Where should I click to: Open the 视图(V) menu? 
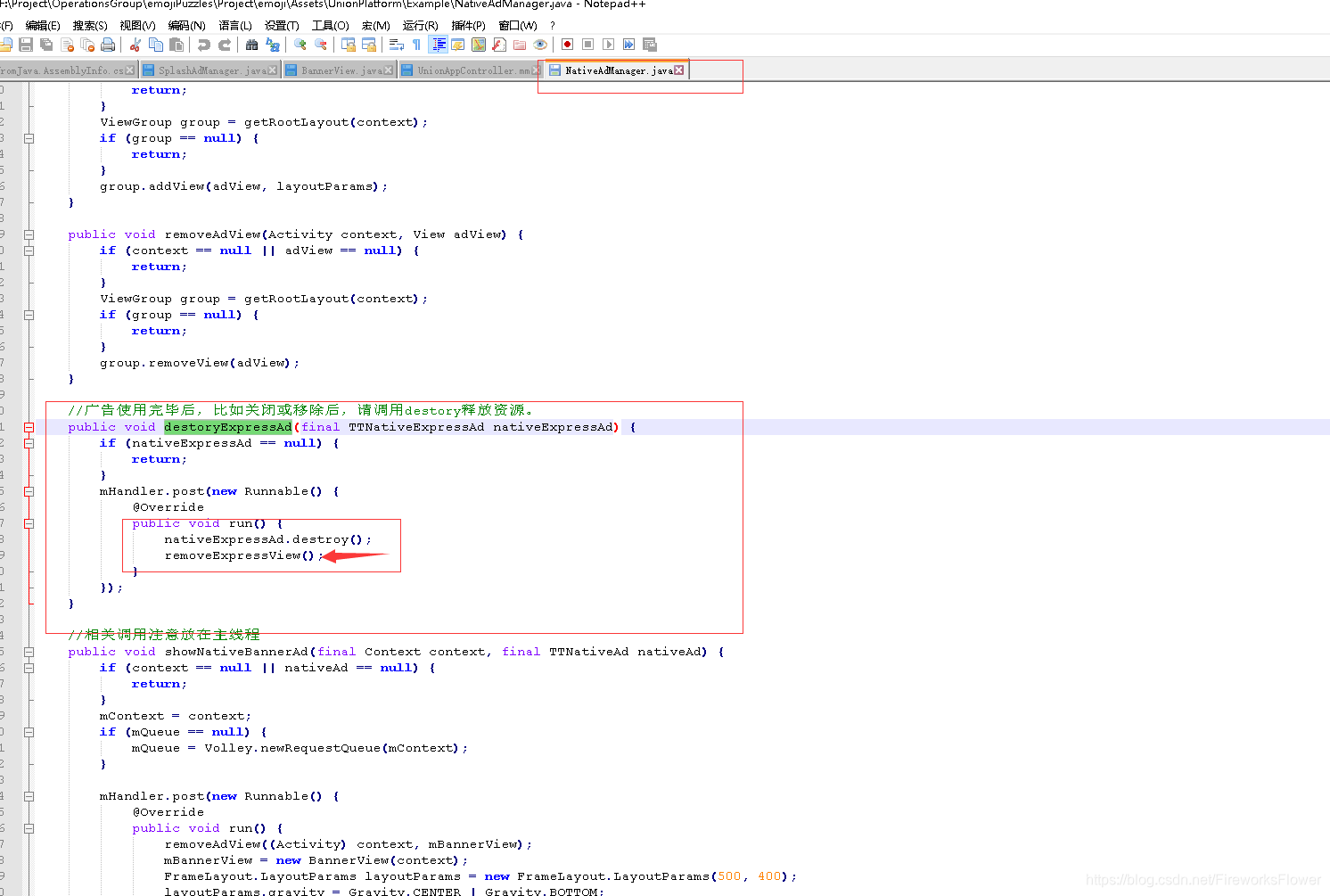tap(137, 25)
